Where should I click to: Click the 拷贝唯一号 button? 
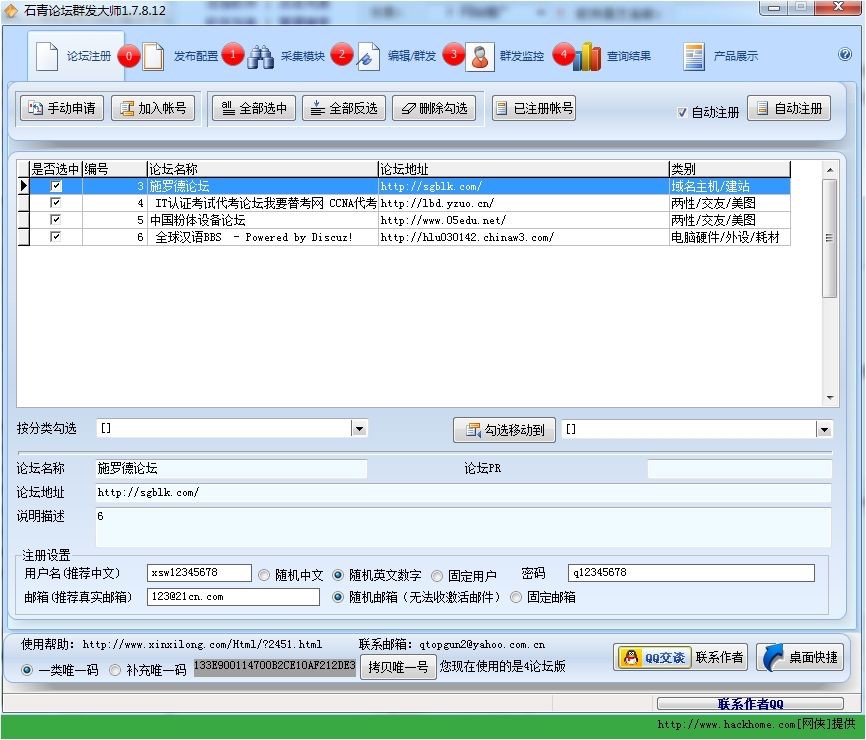[398, 667]
